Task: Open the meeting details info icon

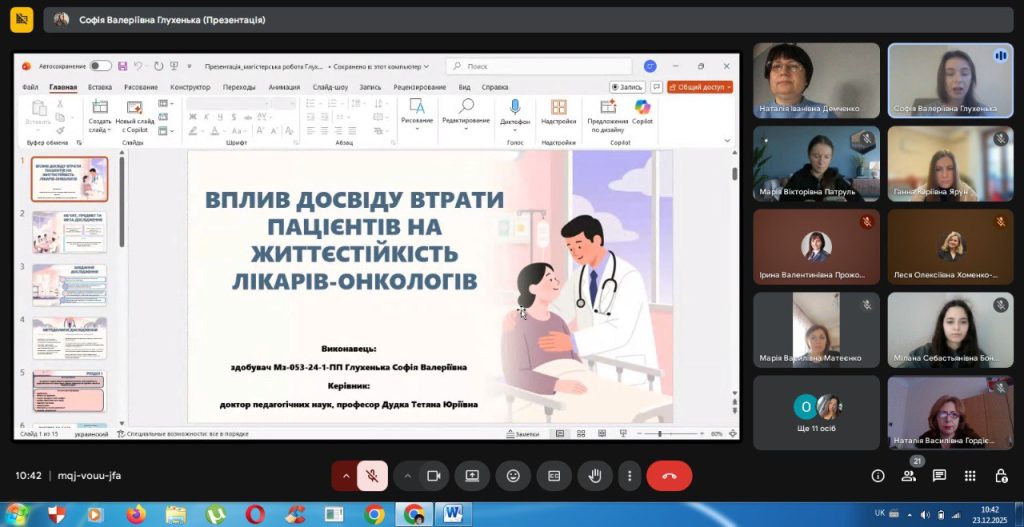Action: (878, 476)
